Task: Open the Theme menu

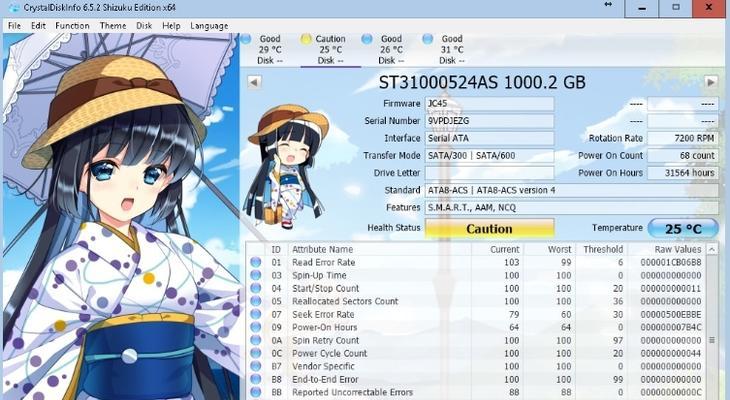Action: tap(113, 26)
